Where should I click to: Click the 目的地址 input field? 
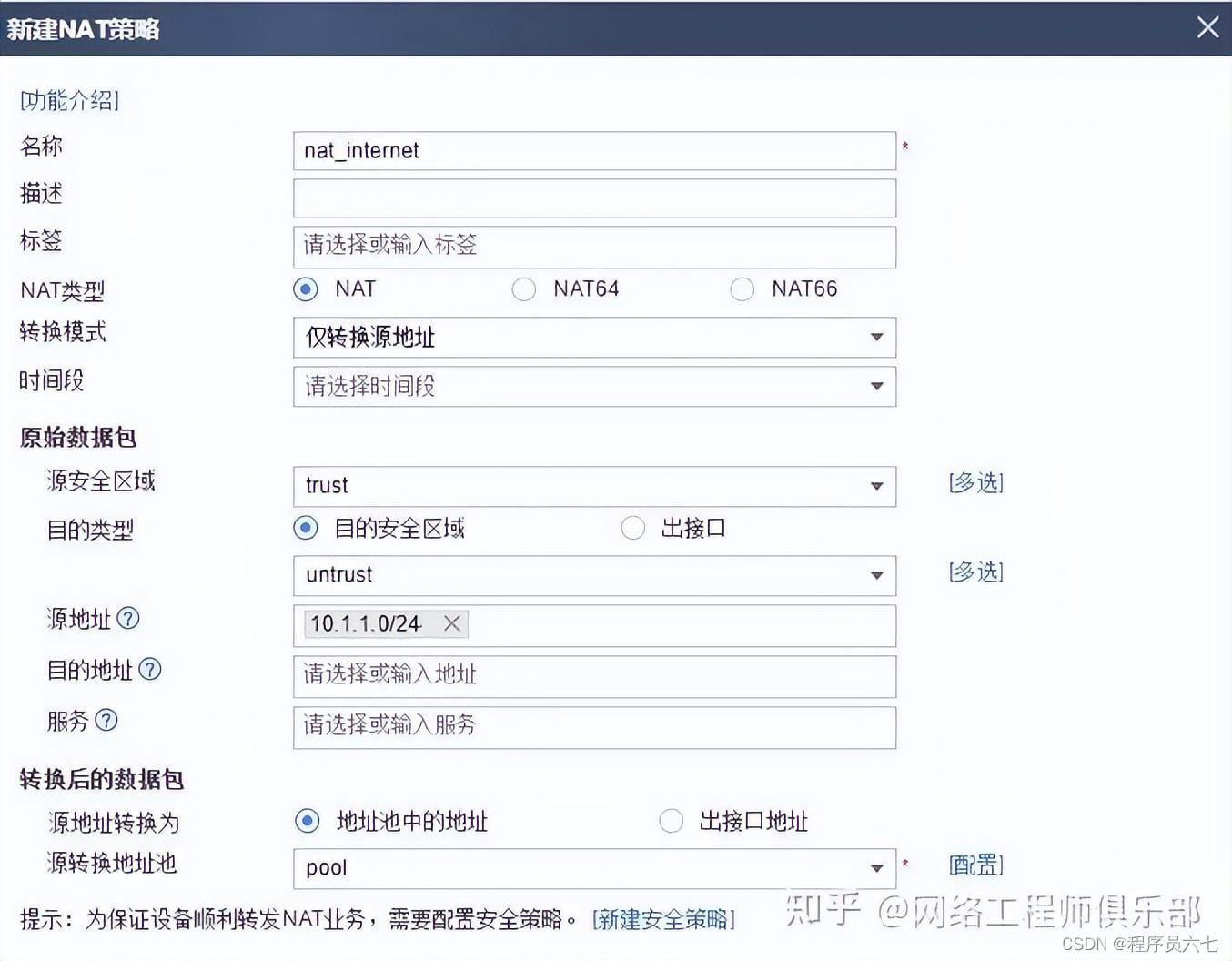click(x=594, y=676)
